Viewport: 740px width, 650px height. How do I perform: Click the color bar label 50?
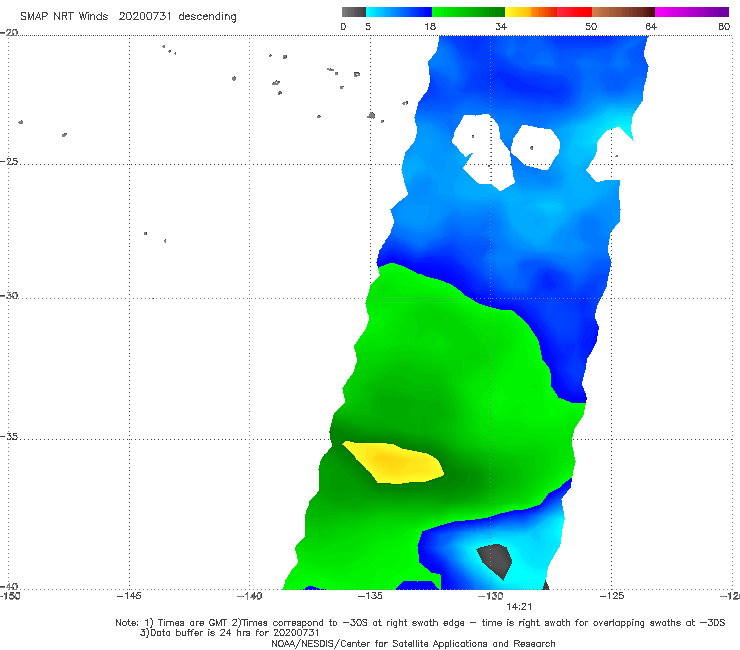(x=591, y=27)
